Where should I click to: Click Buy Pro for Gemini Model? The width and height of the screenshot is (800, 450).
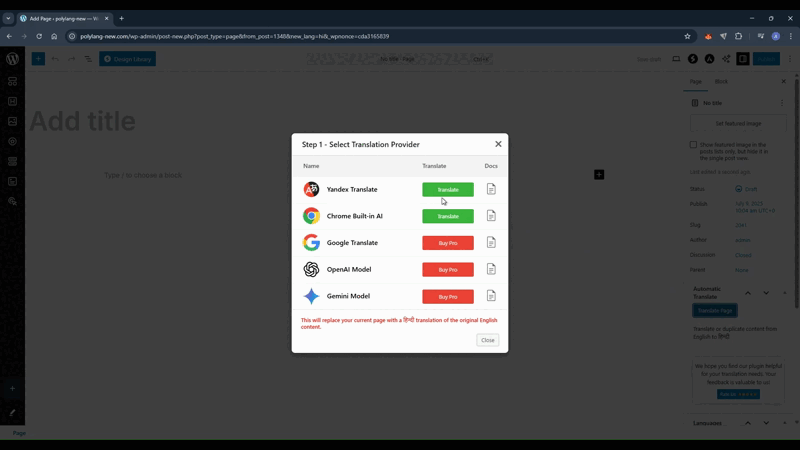[447, 296]
